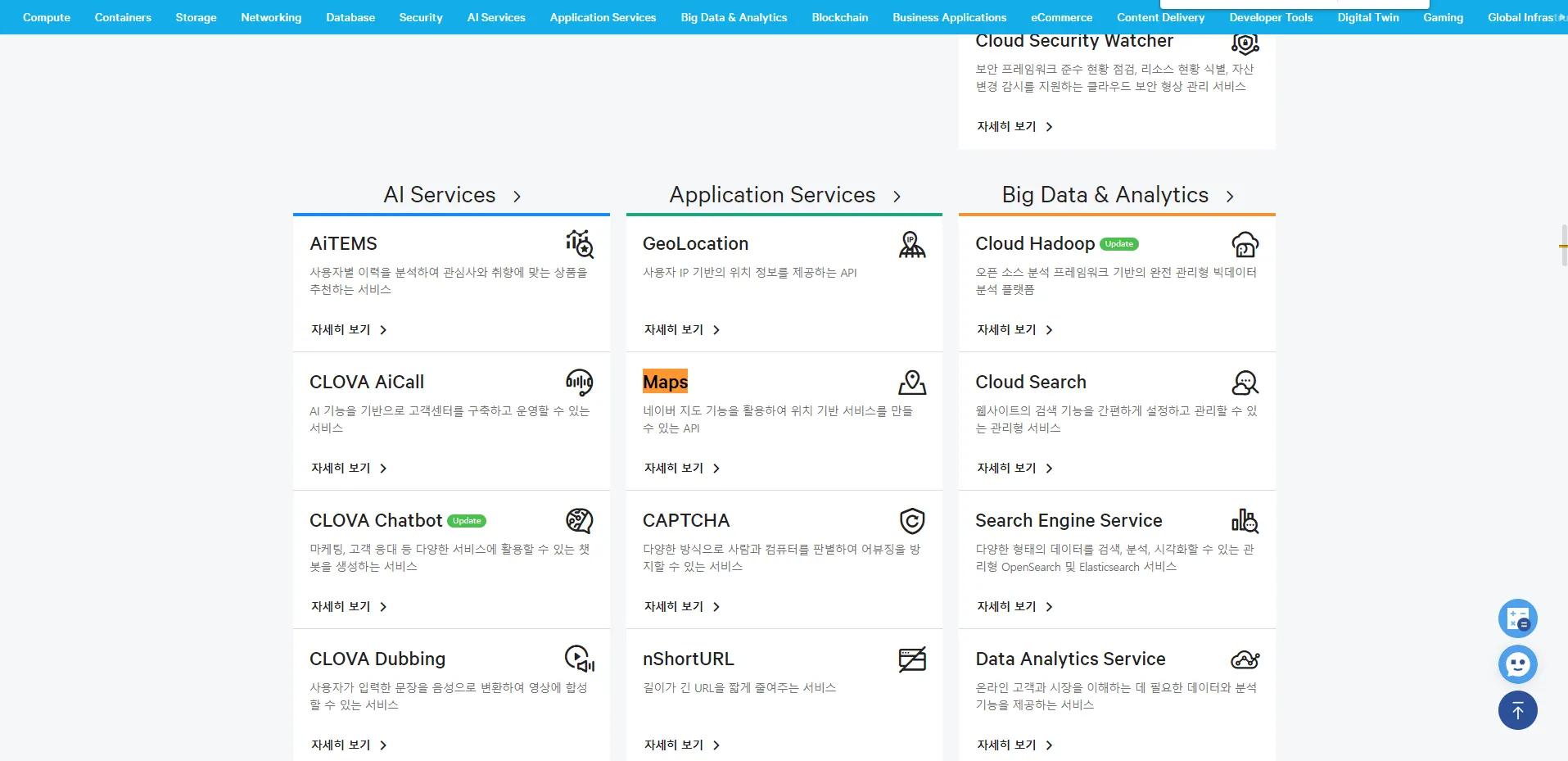Image resolution: width=1568 pixels, height=761 pixels.
Task: Click 자세히 보기 under CLOVA AiCall
Action: 349,468
